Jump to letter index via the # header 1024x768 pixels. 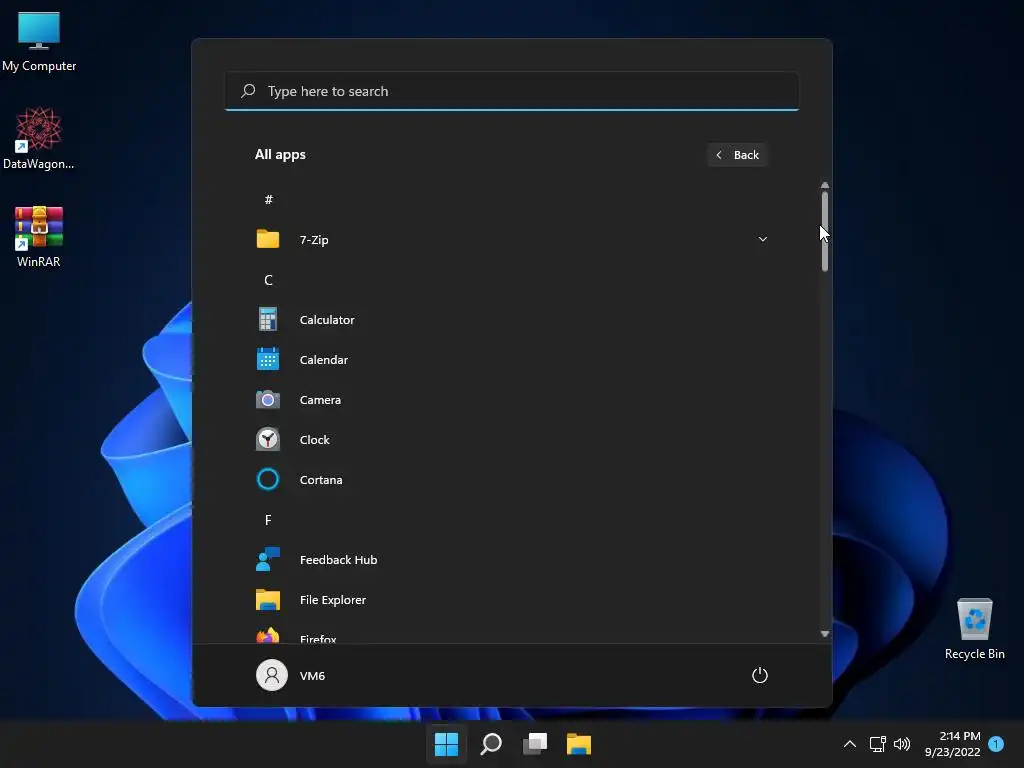coord(268,199)
